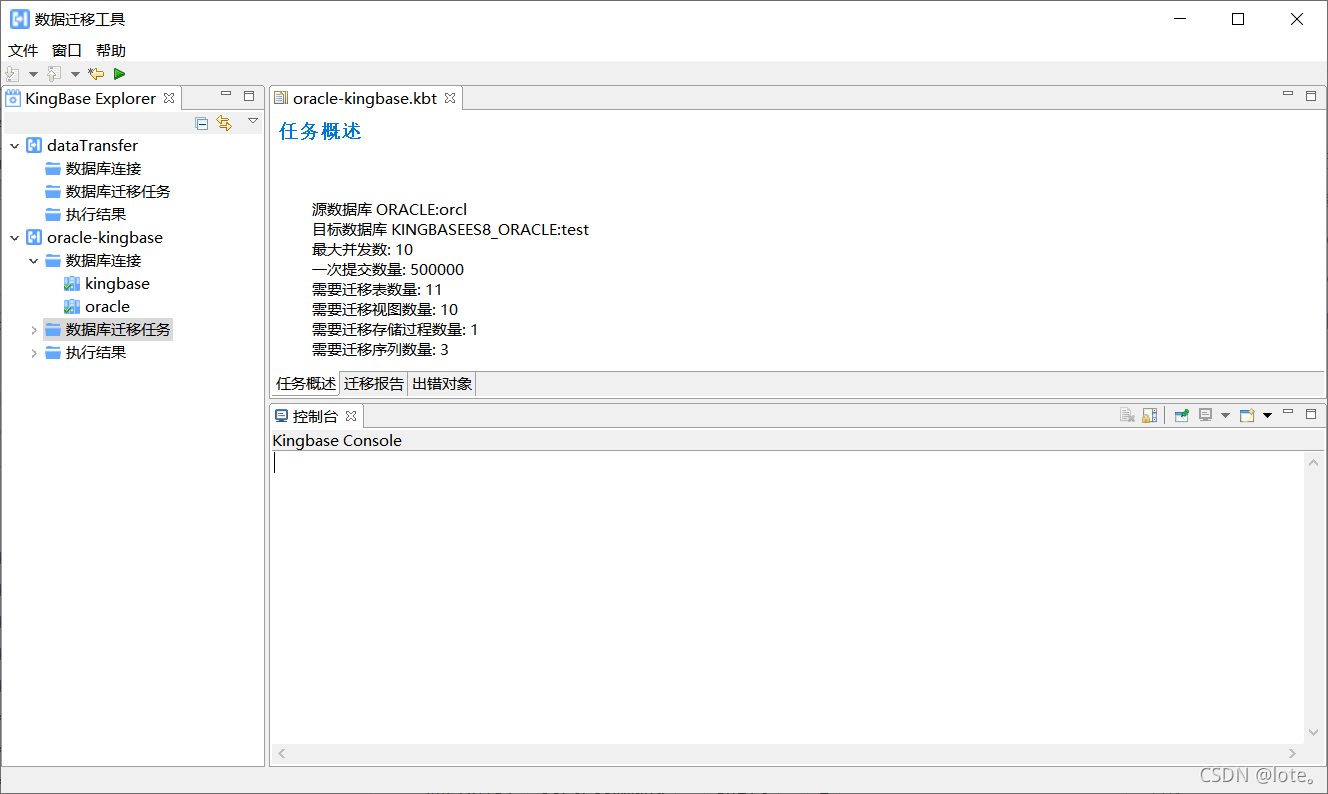Collapse the oracle-kingbase project node
This screenshot has height=794, width=1328.
(x=14, y=238)
